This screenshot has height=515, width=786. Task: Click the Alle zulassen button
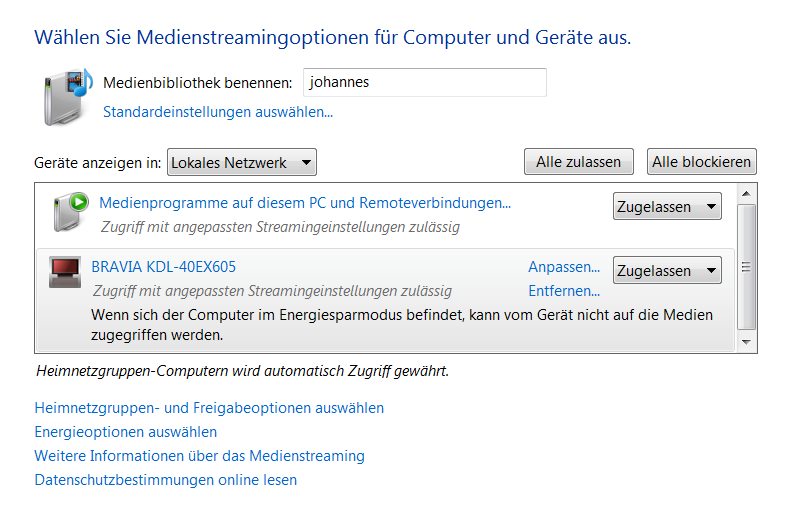point(578,162)
